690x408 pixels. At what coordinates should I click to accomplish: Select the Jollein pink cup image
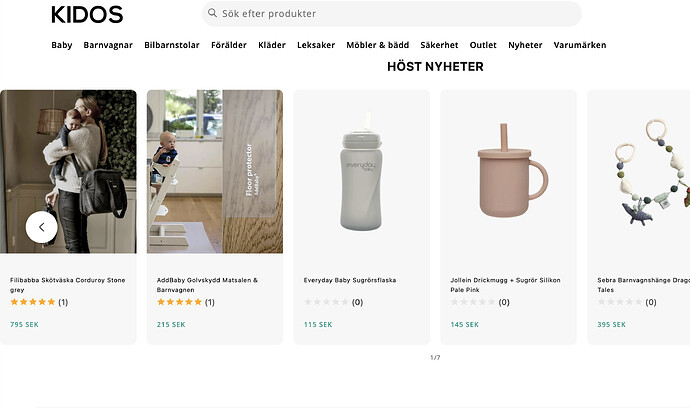[508, 172]
